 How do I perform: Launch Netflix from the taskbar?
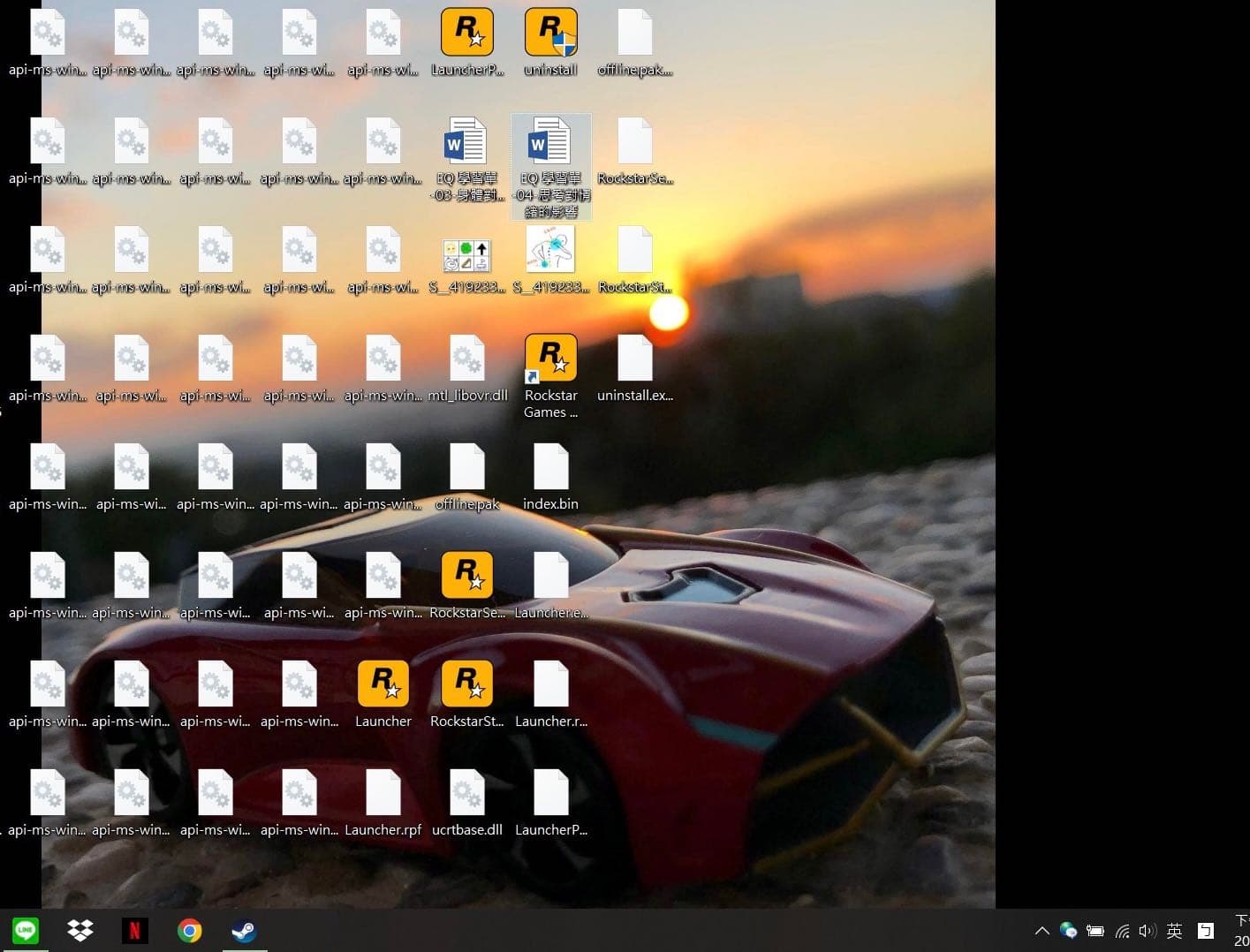tap(135, 930)
